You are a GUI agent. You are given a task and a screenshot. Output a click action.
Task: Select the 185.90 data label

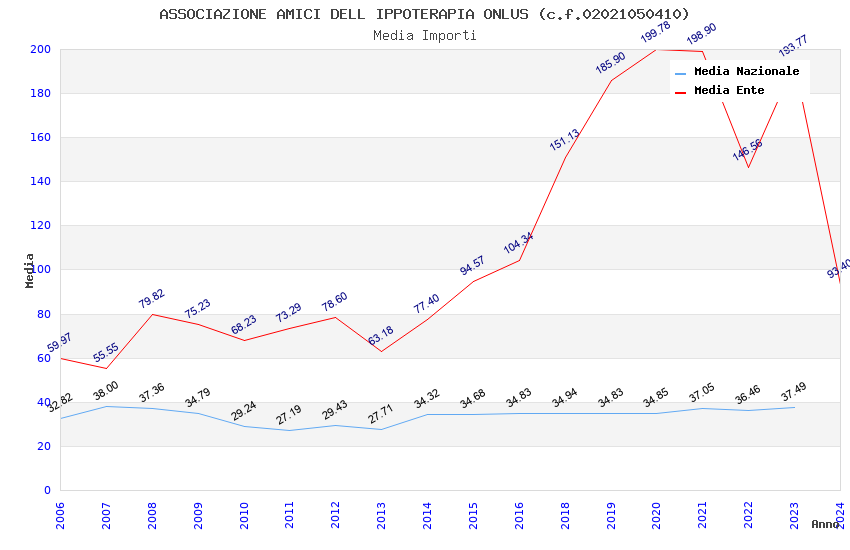coord(610,62)
